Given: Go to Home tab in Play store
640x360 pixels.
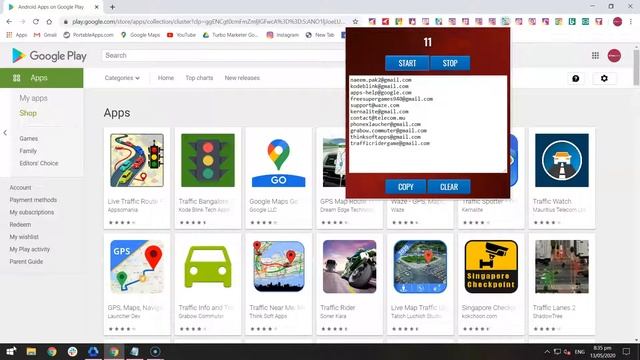Looking at the screenshot, I should point(166,78).
